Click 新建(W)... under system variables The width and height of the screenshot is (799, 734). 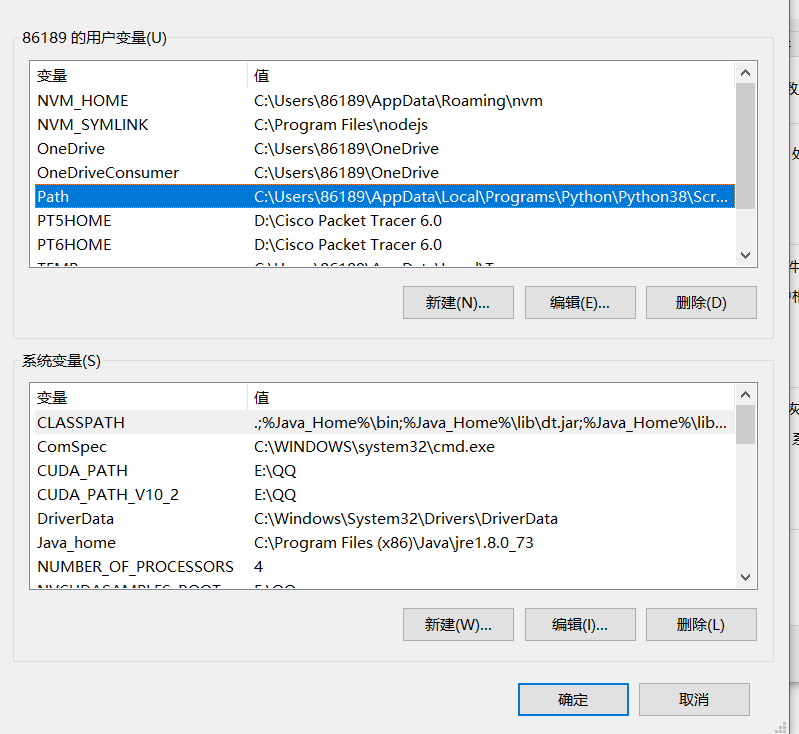(458, 624)
